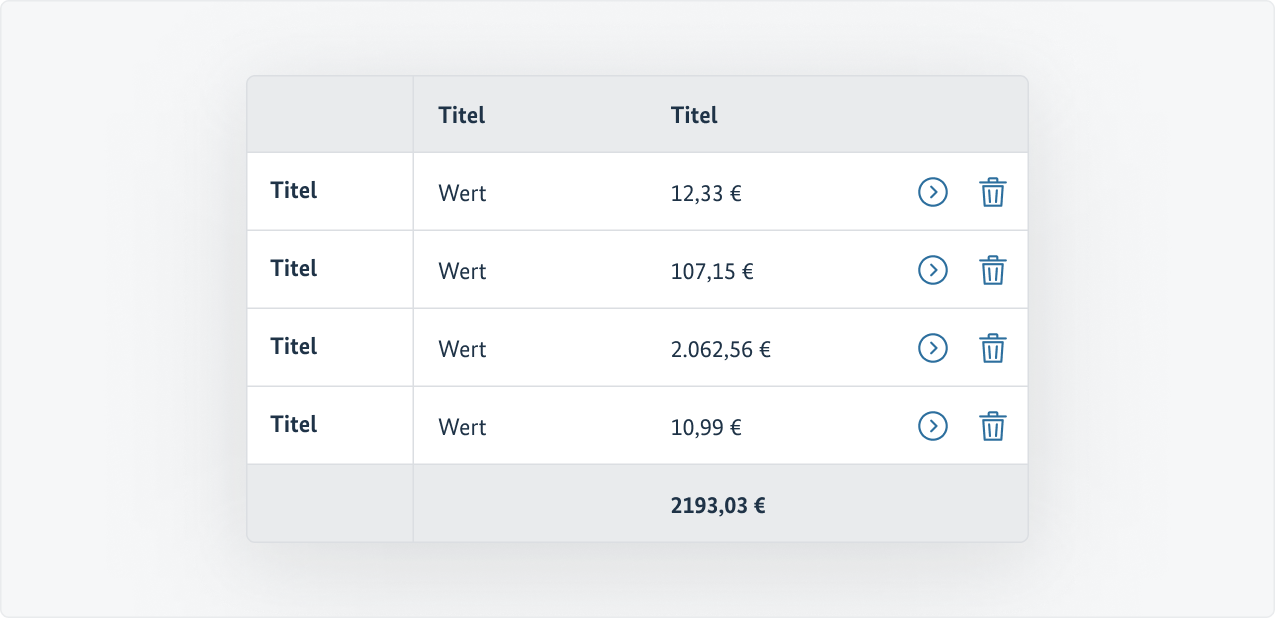Screen dimensions: 1275x618
Task: Open details arrow for the 12,33 € row
Action: coord(932,192)
